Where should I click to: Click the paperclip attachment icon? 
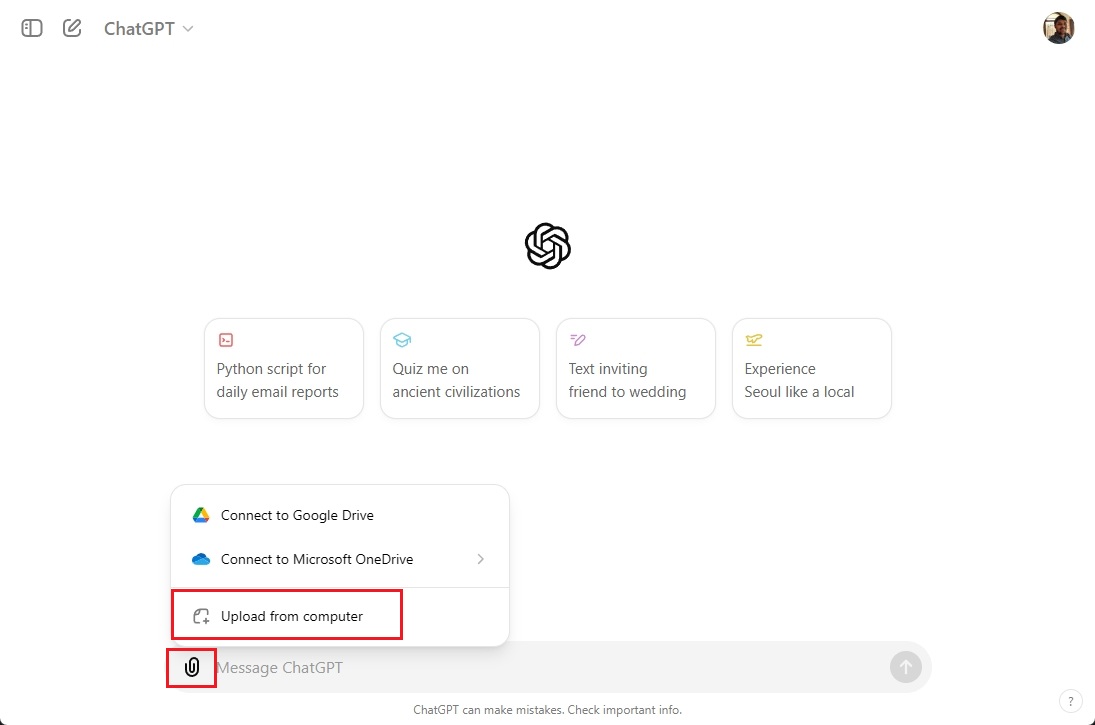click(190, 666)
